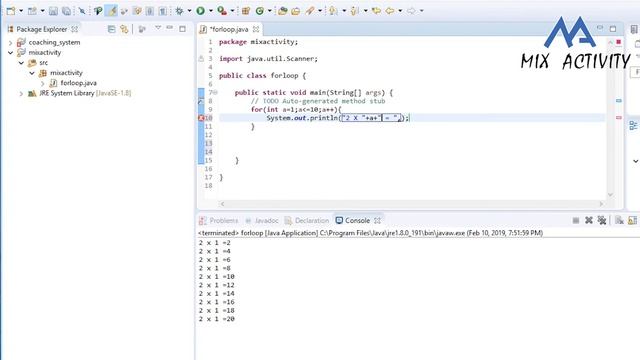Click the Open Task folder icon
640x360 pixels.
(296, 11)
